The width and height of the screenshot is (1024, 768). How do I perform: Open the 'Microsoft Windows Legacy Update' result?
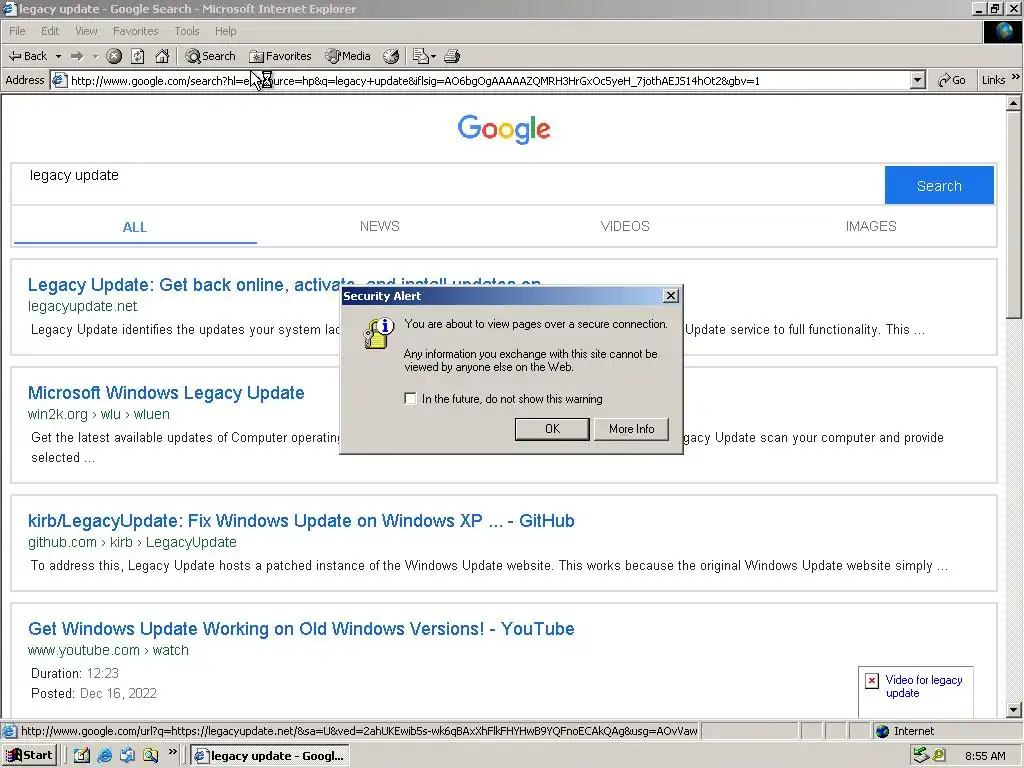point(166,392)
